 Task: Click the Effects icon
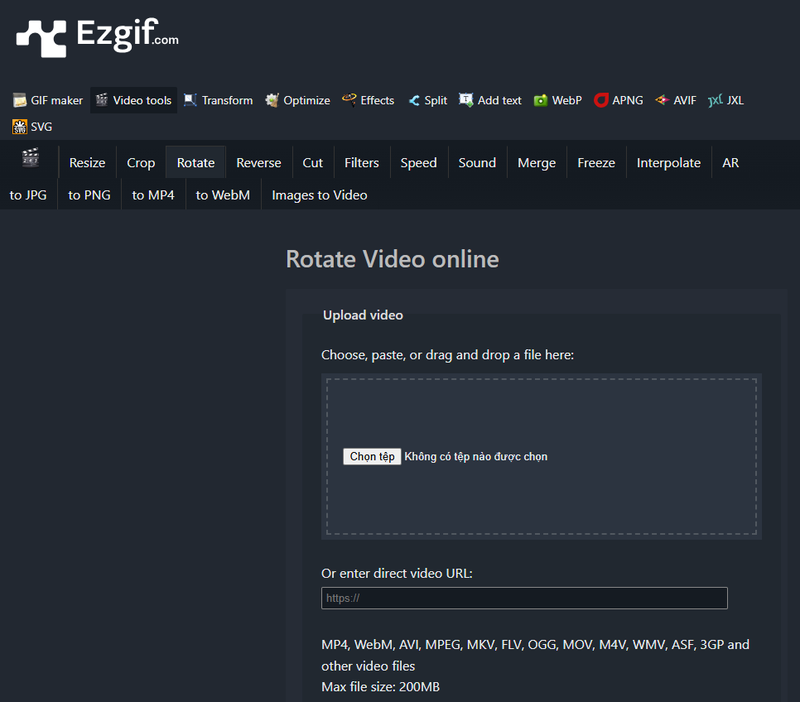(349, 99)
